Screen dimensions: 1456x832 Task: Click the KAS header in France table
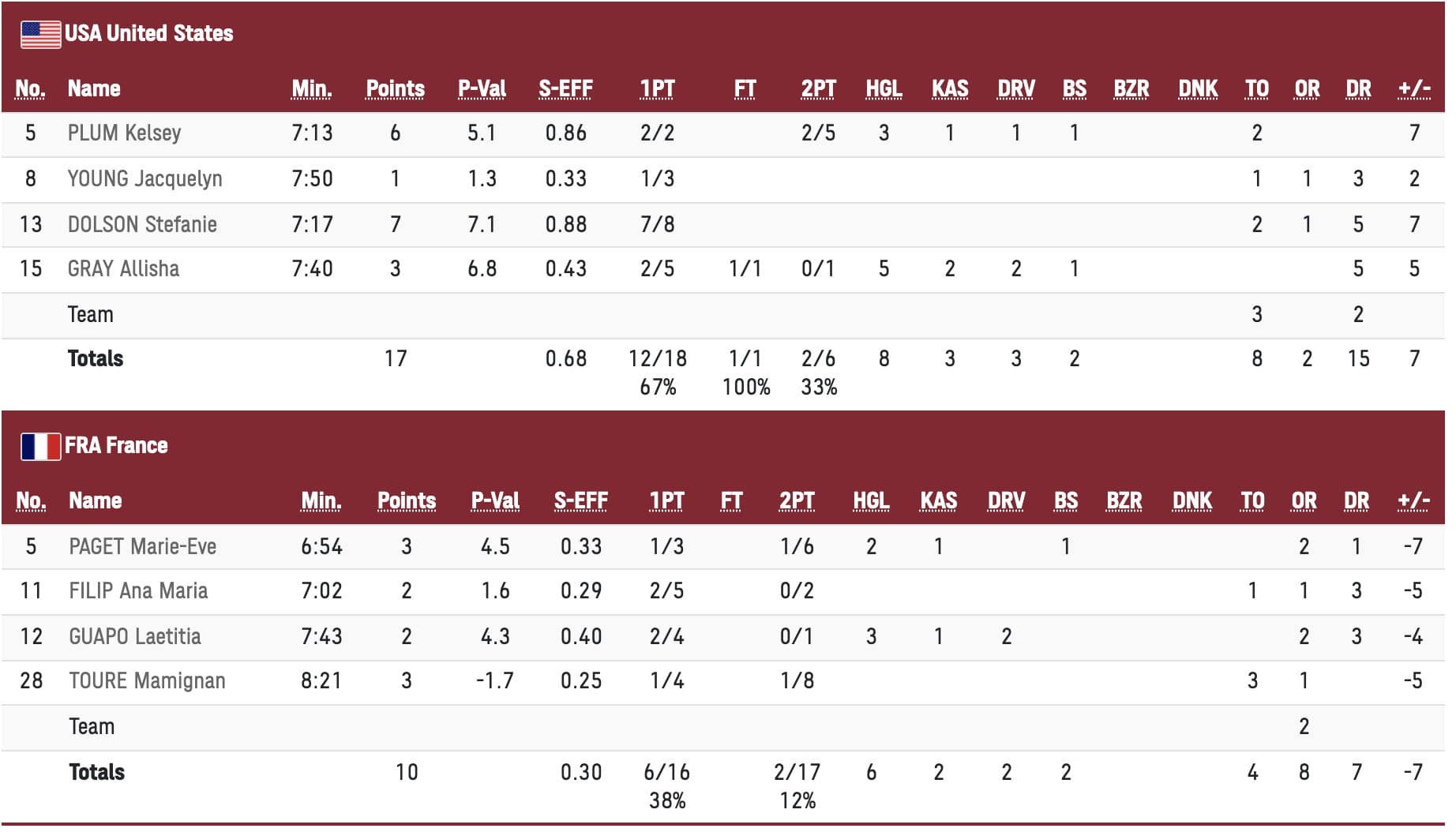[938, 501]
